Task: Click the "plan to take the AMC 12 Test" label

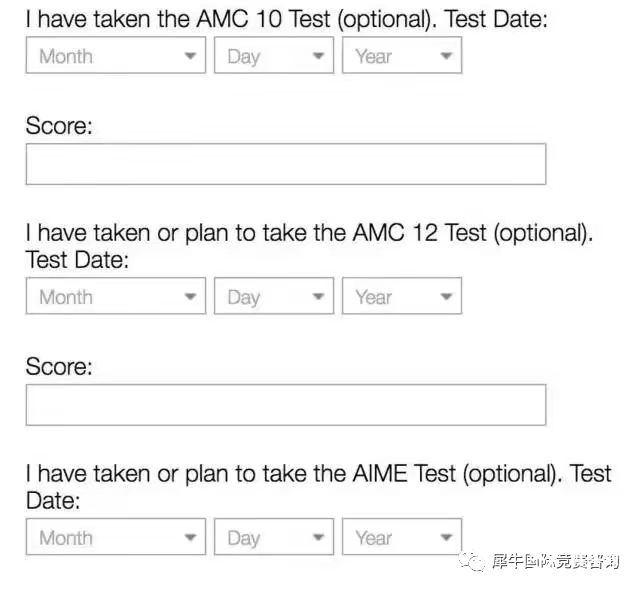Action: [x=300, y=233]
